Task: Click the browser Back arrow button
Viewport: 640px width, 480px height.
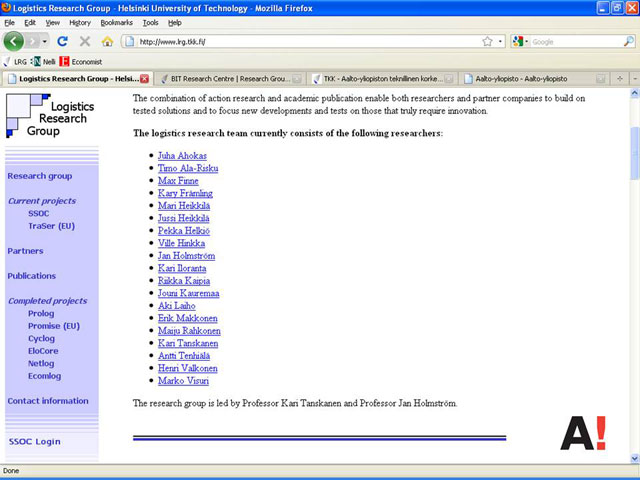Action: tap(14, 42)
